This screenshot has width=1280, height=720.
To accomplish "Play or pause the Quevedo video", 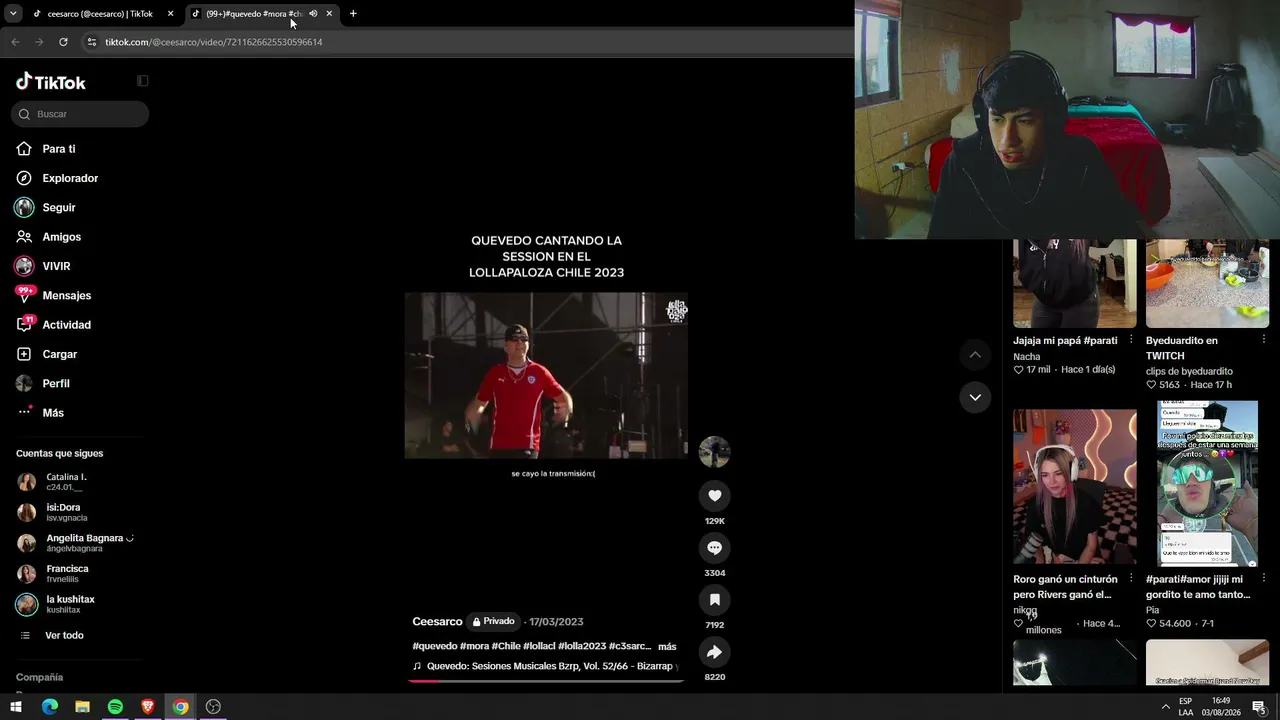I will point(546,376).
